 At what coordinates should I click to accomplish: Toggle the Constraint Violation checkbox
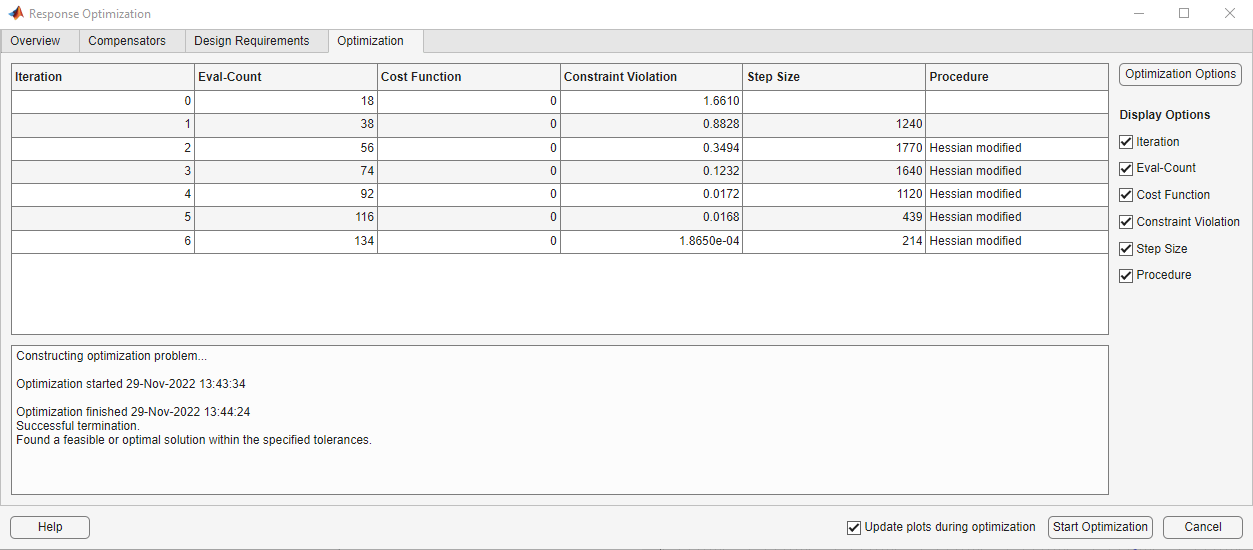coord(1126,222)
